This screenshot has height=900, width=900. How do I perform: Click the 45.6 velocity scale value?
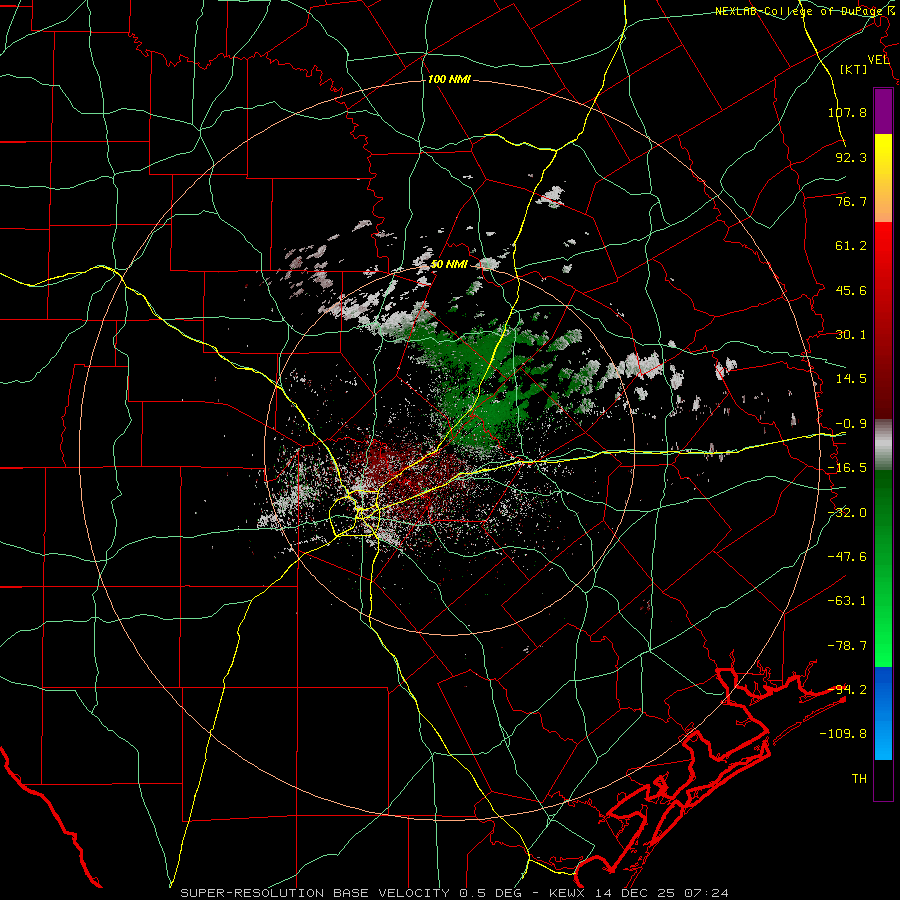click(851, 290)
